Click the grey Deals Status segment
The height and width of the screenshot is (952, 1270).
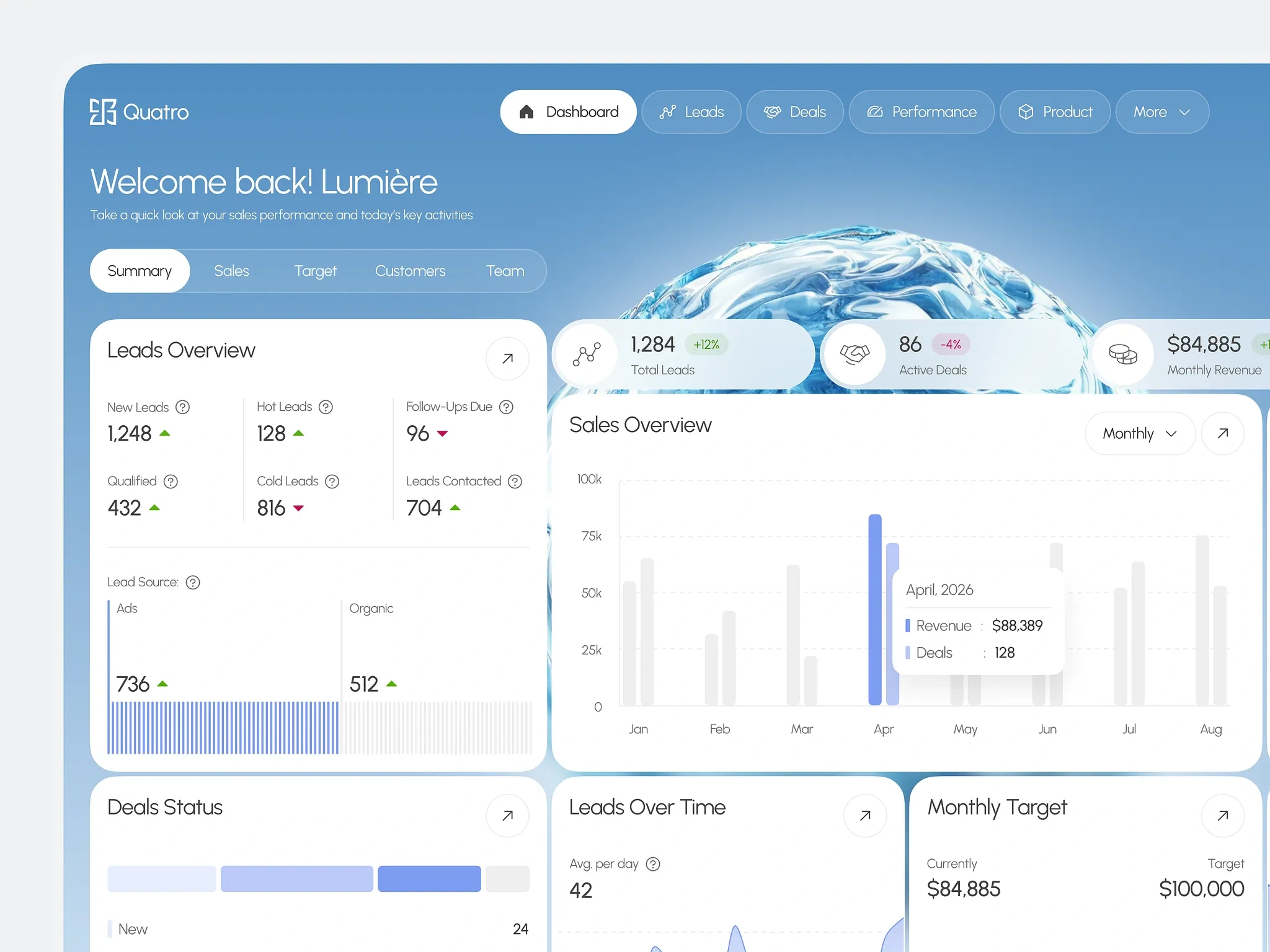tap(507, 879)
